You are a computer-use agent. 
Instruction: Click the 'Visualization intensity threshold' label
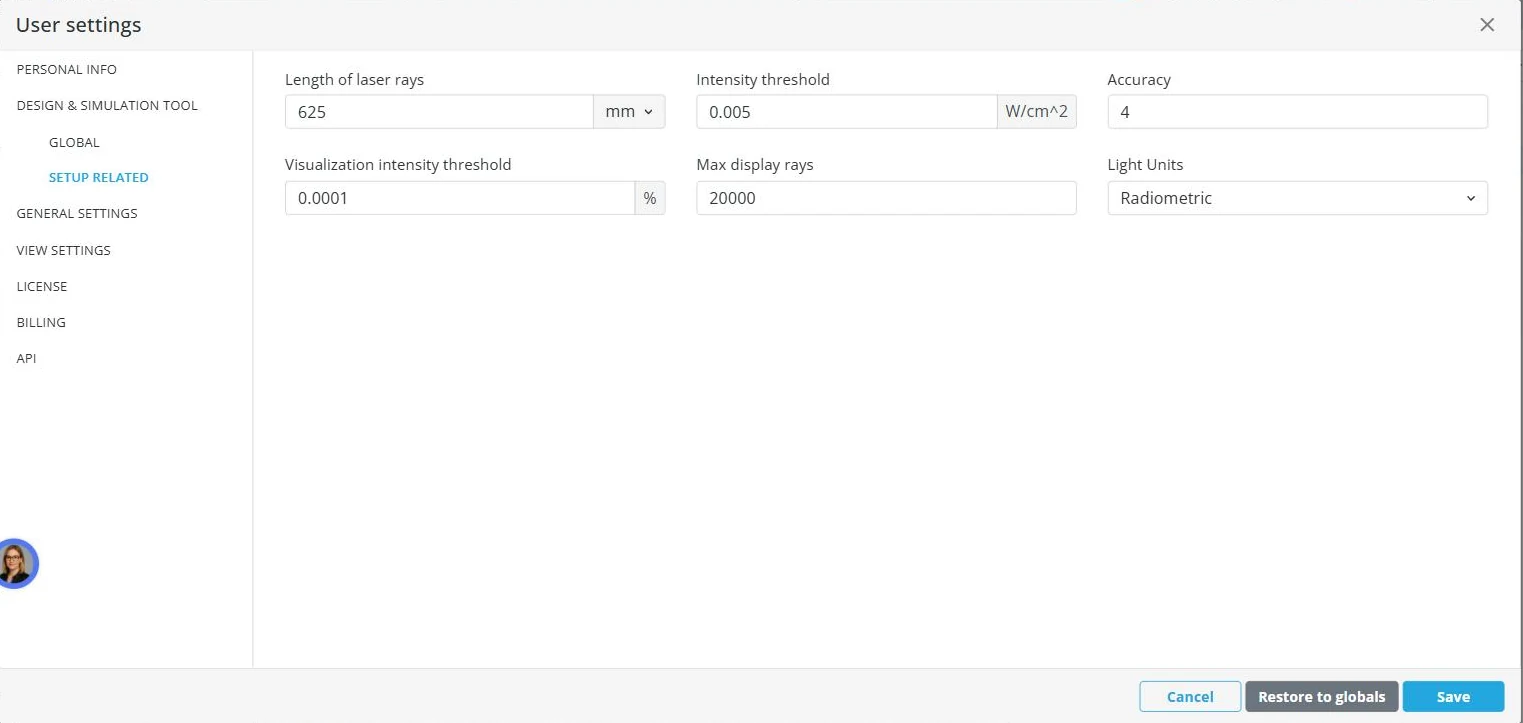click(398, 165)
